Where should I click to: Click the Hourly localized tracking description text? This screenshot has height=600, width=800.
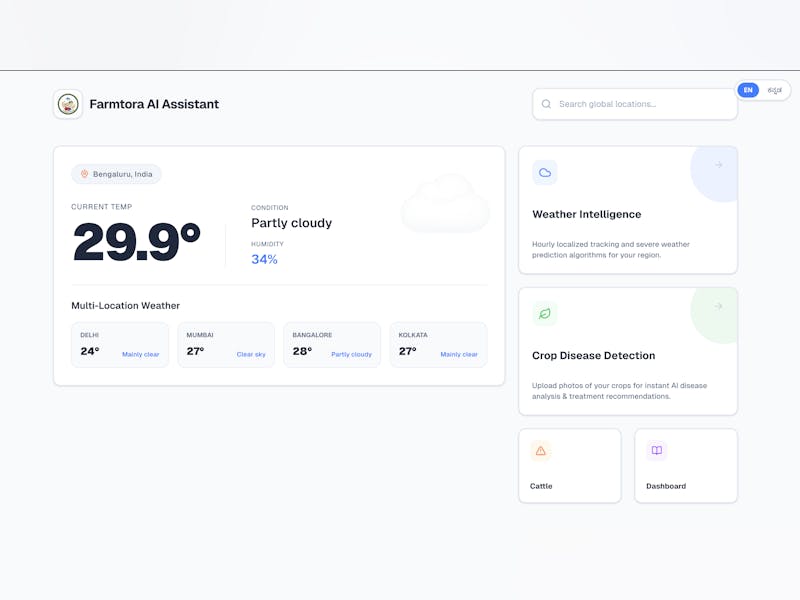pyautogui.click(x=611, y=249)
